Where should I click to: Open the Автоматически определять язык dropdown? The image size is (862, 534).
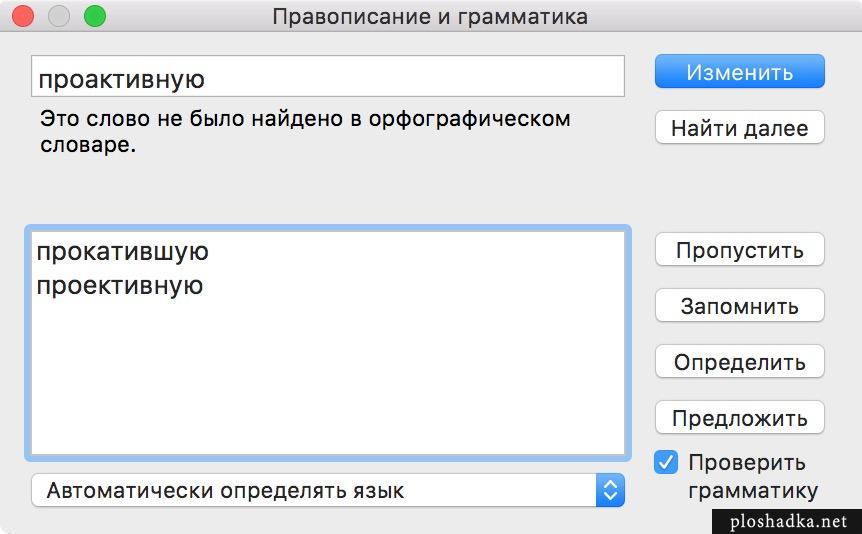(x=328, y=490)
